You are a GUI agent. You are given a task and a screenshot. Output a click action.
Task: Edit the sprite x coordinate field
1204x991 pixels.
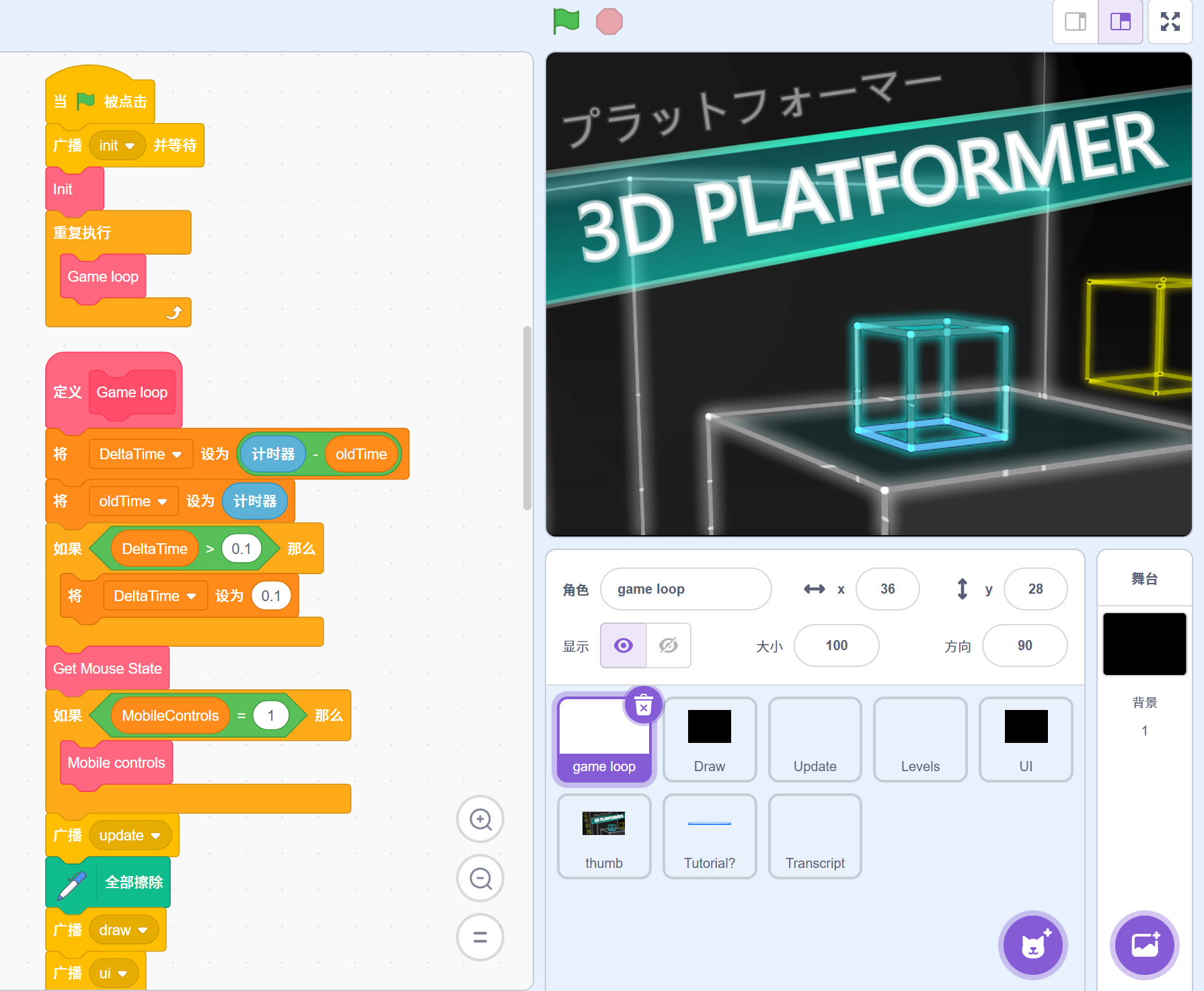tap(887, 589)
